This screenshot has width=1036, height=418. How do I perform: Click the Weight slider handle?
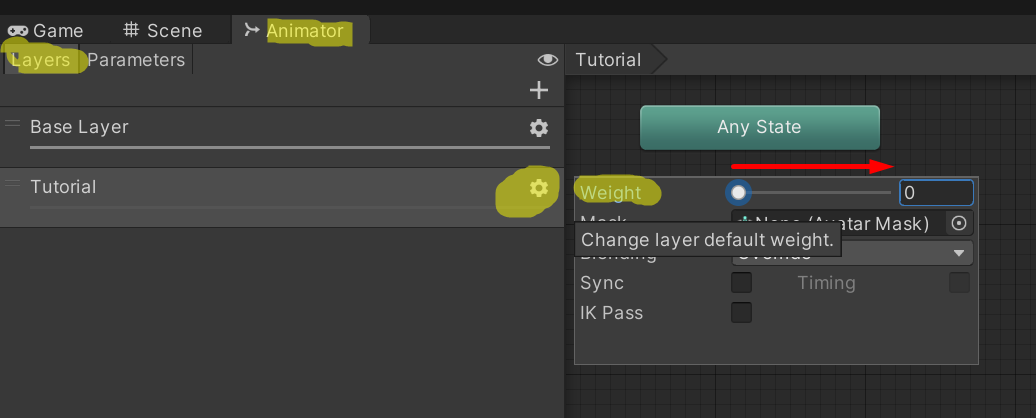pos(738,193)
